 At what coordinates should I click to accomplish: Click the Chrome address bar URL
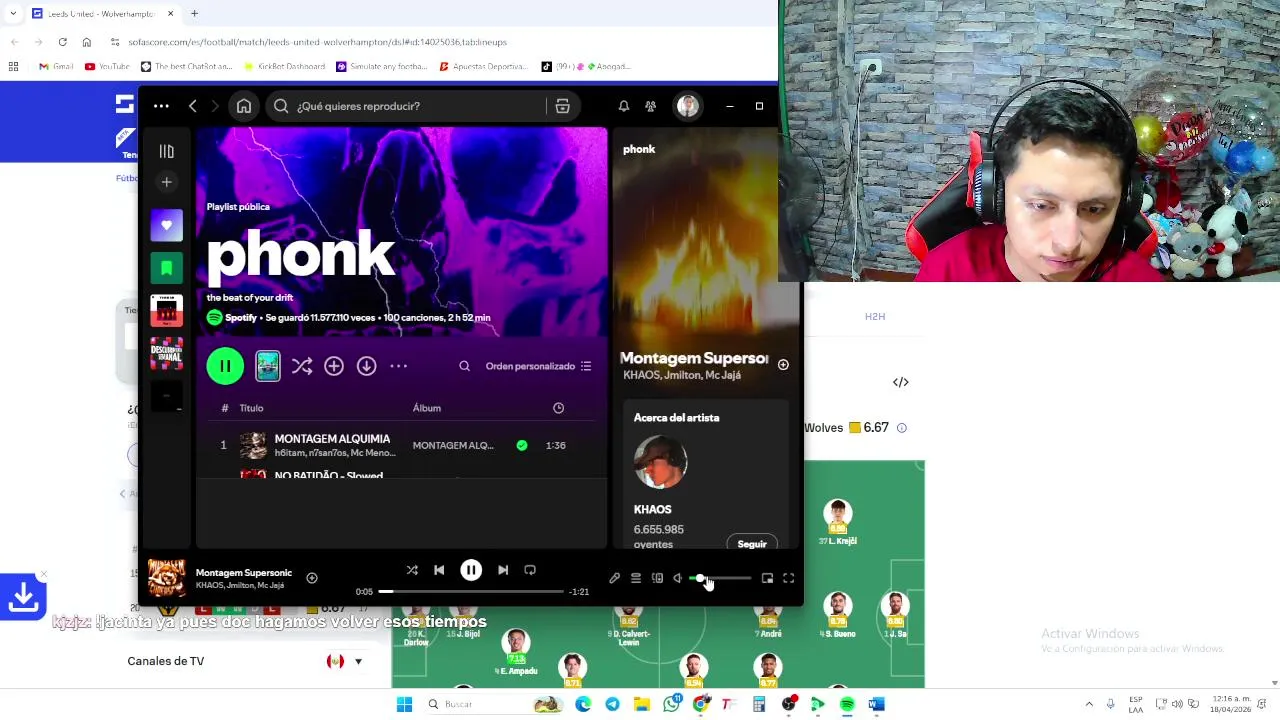pos(317,42)
